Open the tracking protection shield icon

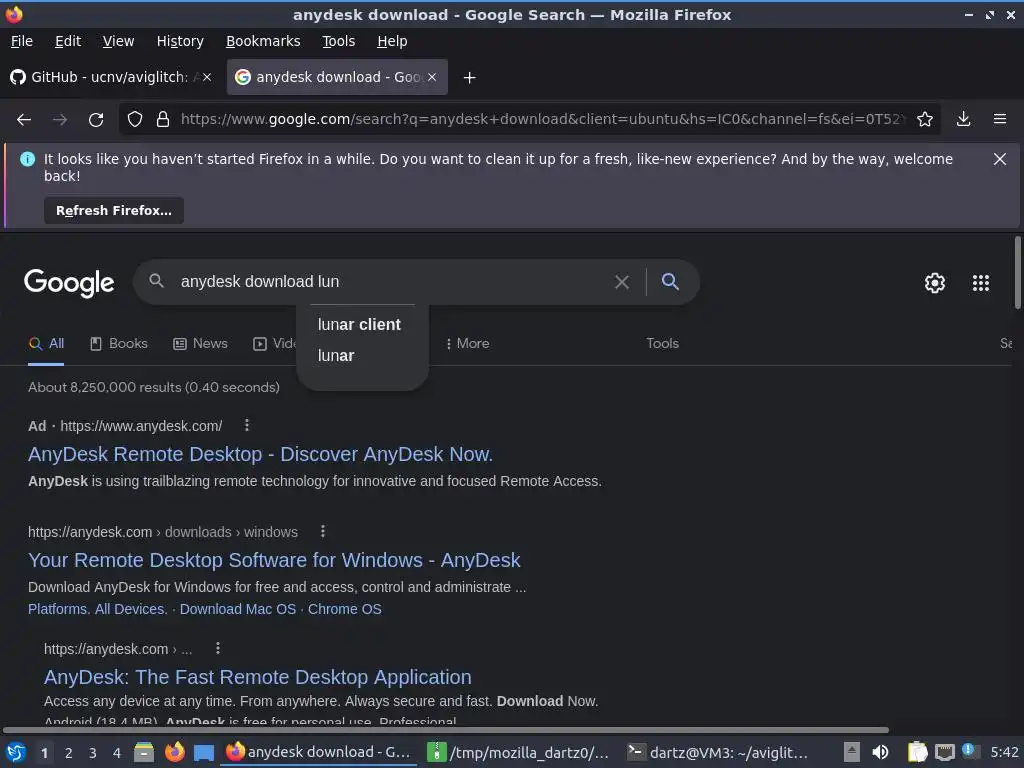pyautogui.click(x=135, y=119)
